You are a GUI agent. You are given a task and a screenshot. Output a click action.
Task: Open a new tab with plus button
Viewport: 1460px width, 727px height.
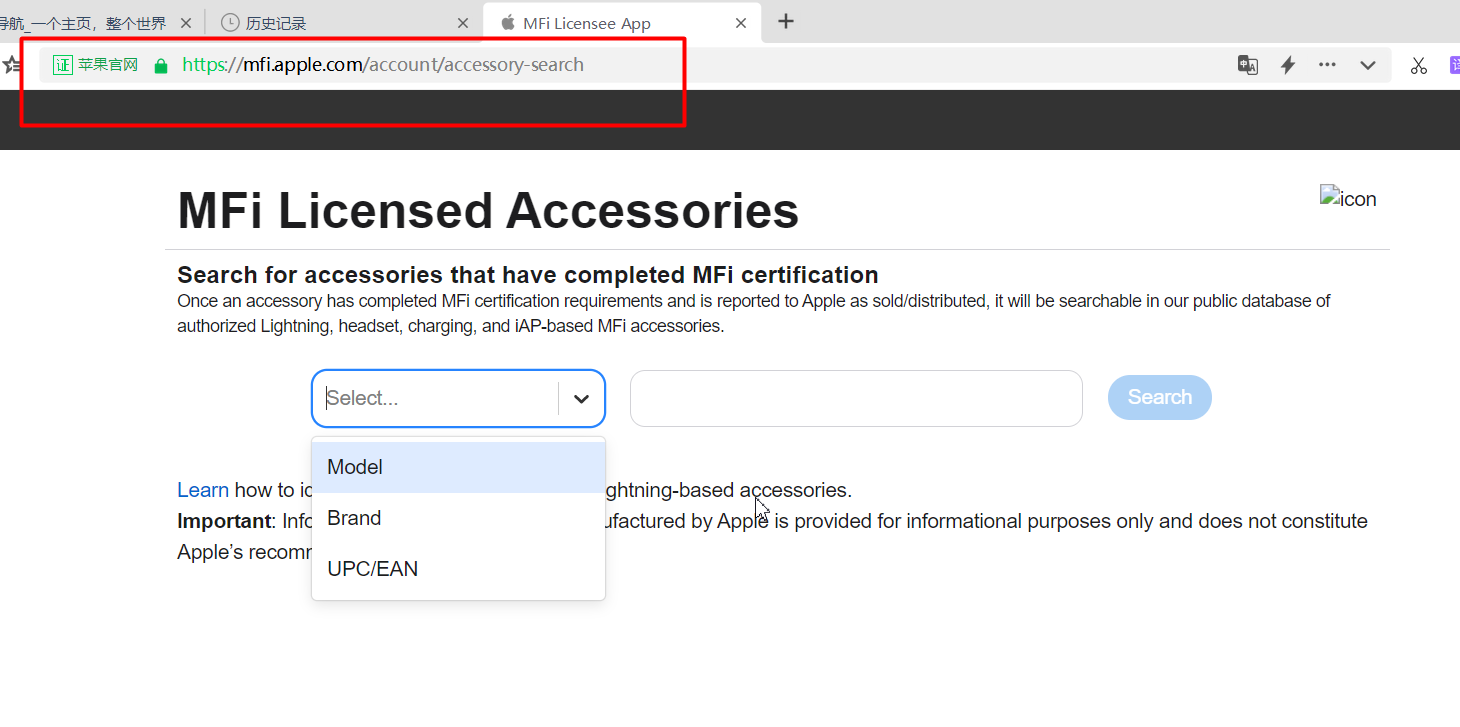[786, 21]
